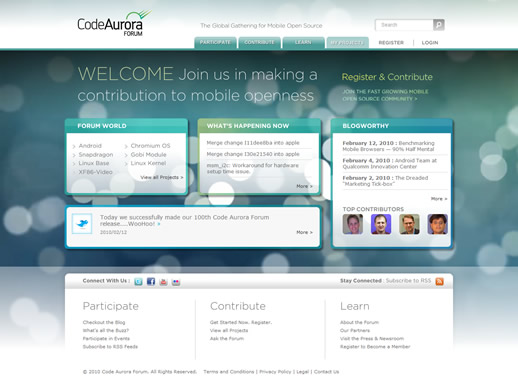The height and width of the screenshot is (385, 518).
Task: Click the search magnifier icon
Action: click(439, 25)
